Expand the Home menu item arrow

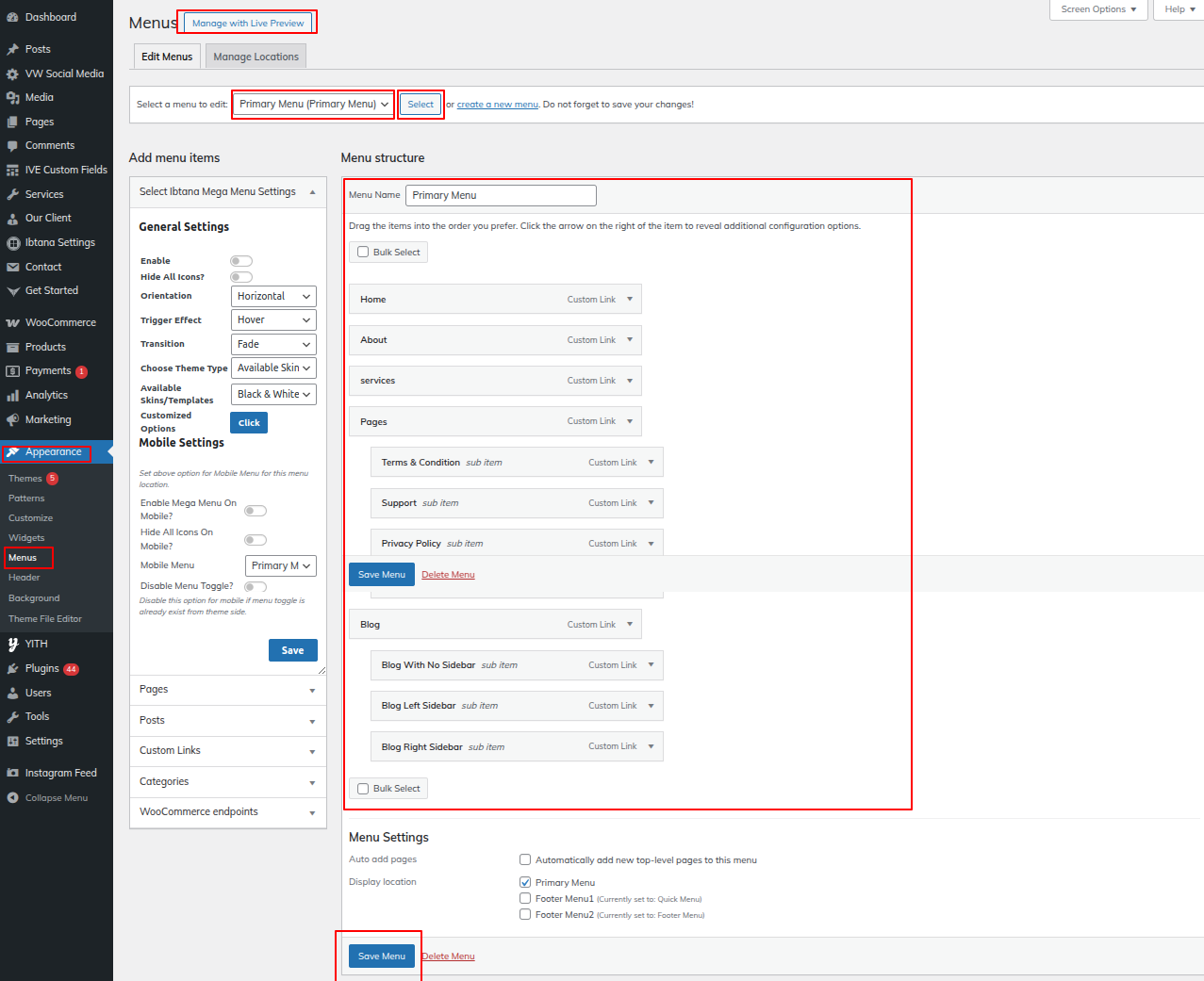630,299
